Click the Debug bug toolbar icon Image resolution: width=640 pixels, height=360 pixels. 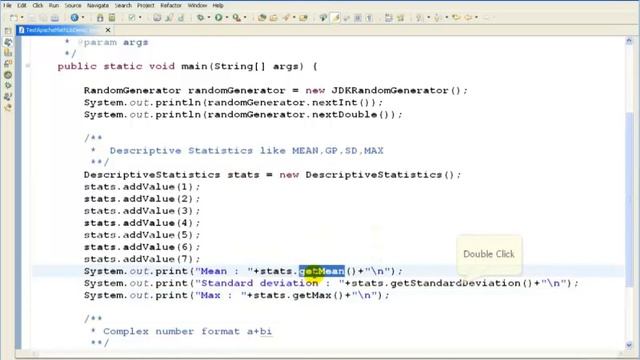click(200, 18)
